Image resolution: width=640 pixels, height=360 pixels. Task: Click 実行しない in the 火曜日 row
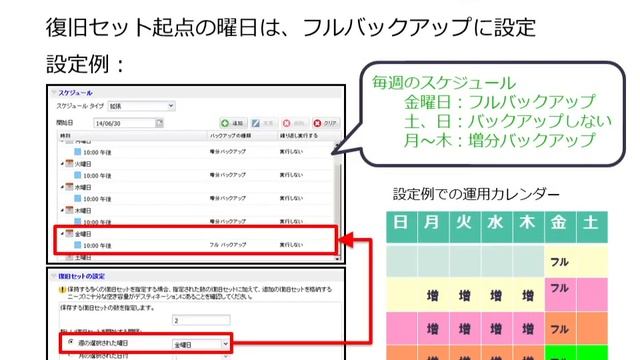(x=291, y=175)
